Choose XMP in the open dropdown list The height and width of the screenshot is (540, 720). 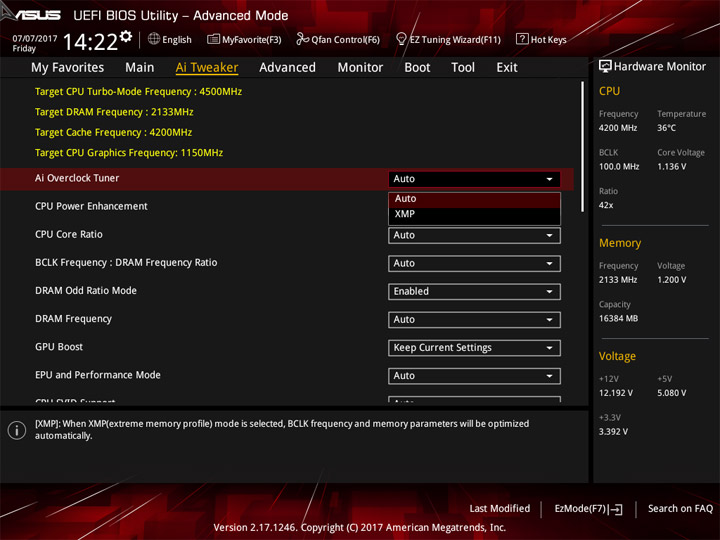click(x=474, y=214)
